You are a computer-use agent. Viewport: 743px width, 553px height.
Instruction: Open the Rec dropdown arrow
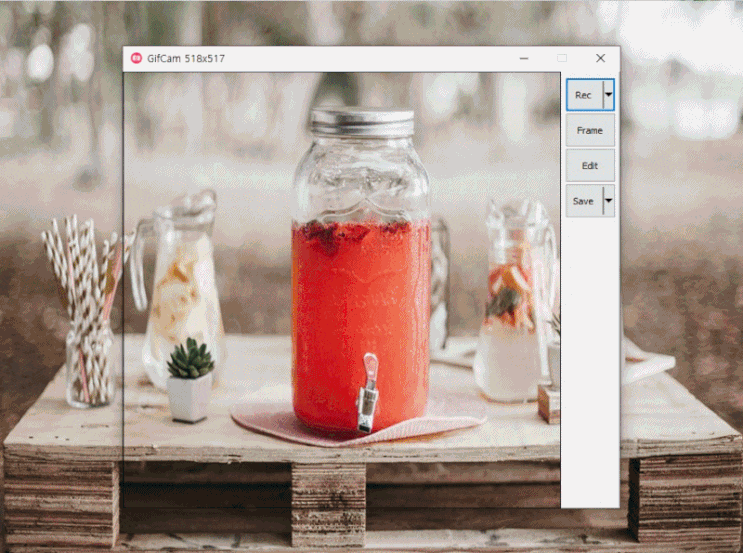point(608,95)
